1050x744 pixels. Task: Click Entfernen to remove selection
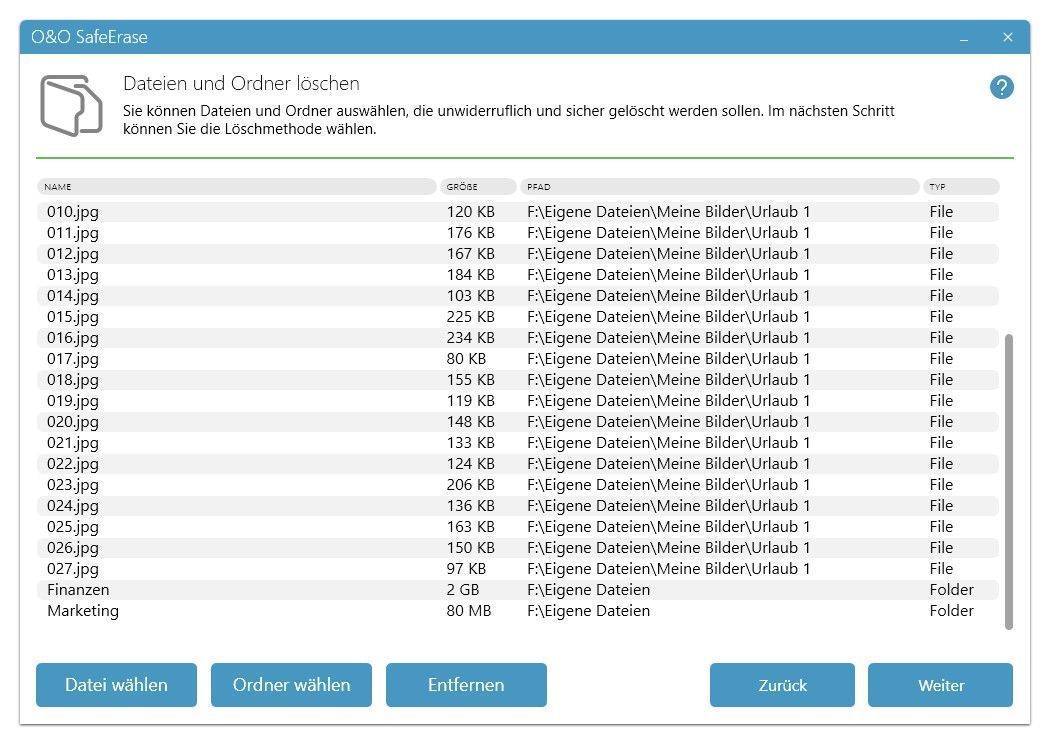click(x=466, y=685)
